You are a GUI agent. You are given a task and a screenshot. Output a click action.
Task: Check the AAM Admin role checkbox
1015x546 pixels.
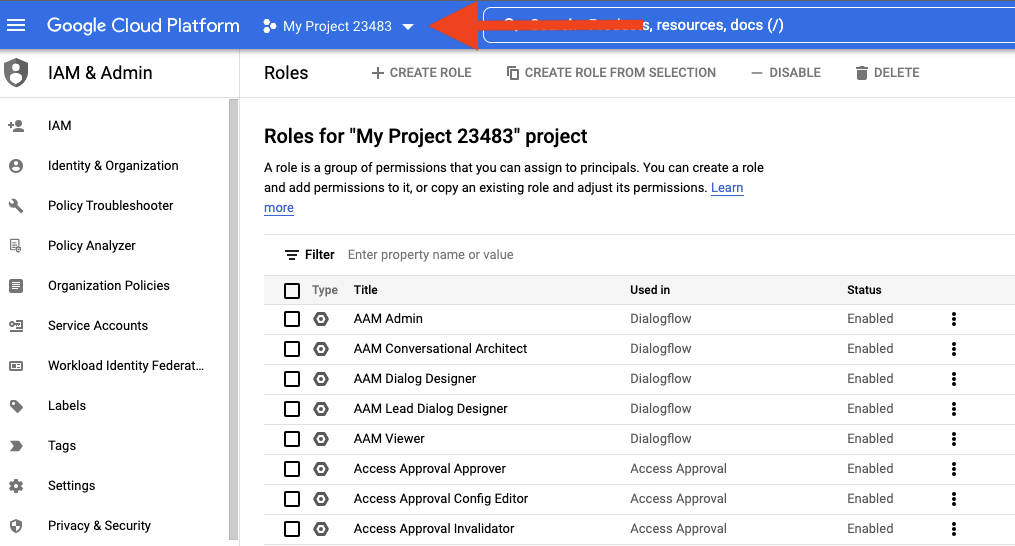(292, 319)
